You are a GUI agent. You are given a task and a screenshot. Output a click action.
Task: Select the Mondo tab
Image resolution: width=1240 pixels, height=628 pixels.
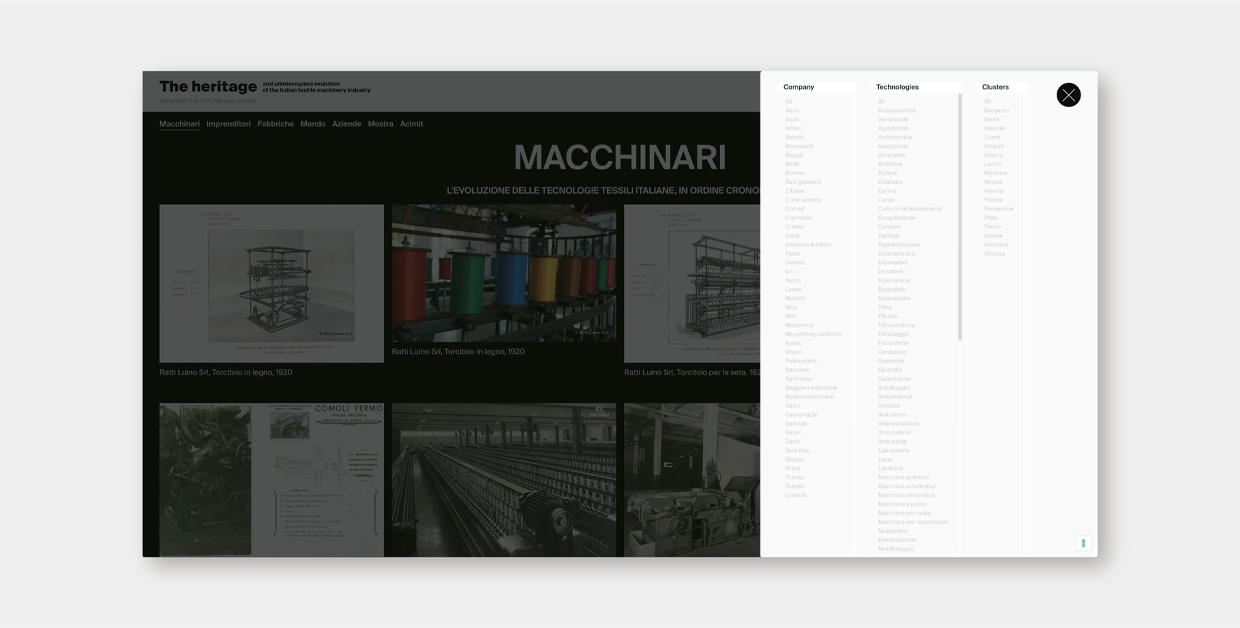(x=312, y=124)
